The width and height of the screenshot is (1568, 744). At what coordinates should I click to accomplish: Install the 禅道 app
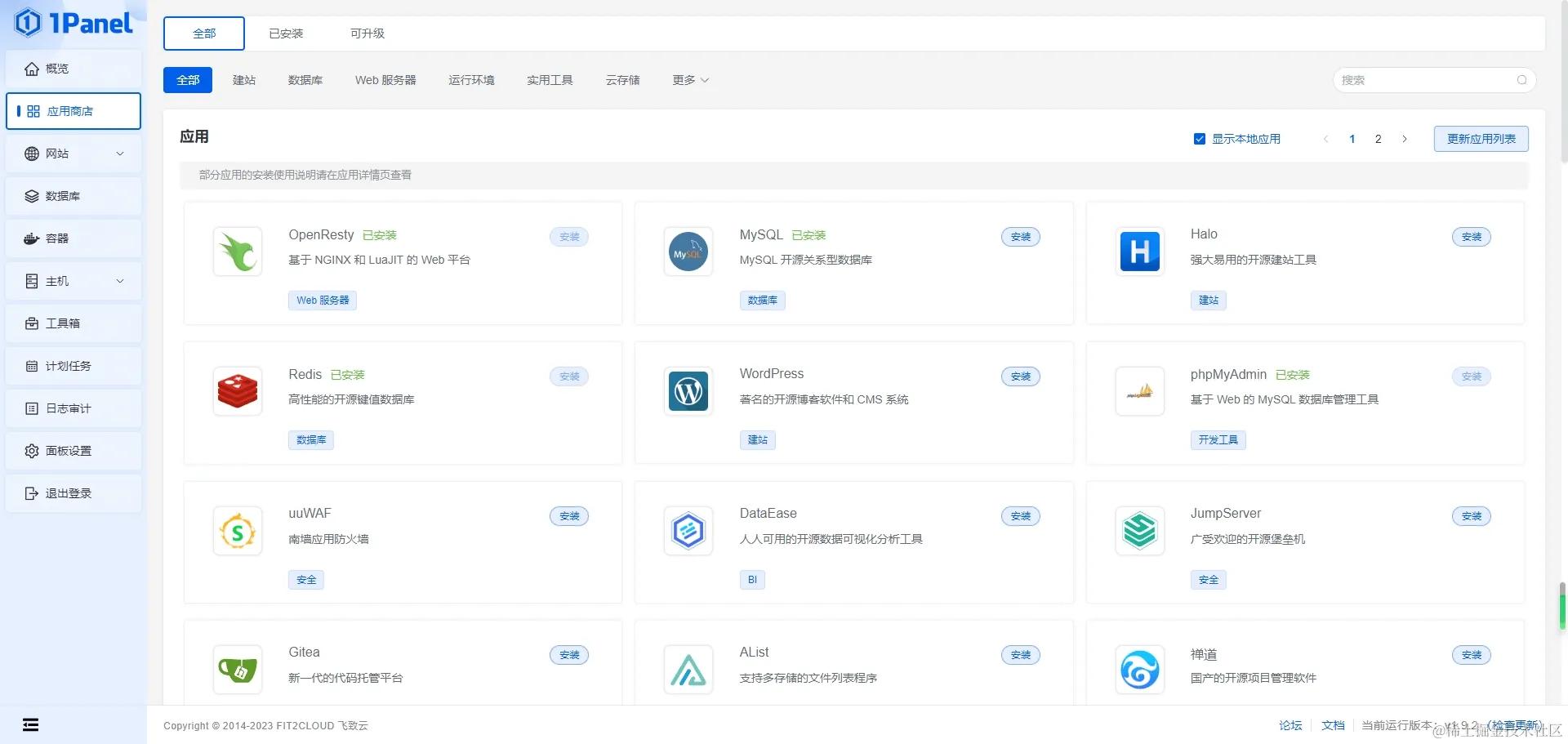(x=1472, y=655)
